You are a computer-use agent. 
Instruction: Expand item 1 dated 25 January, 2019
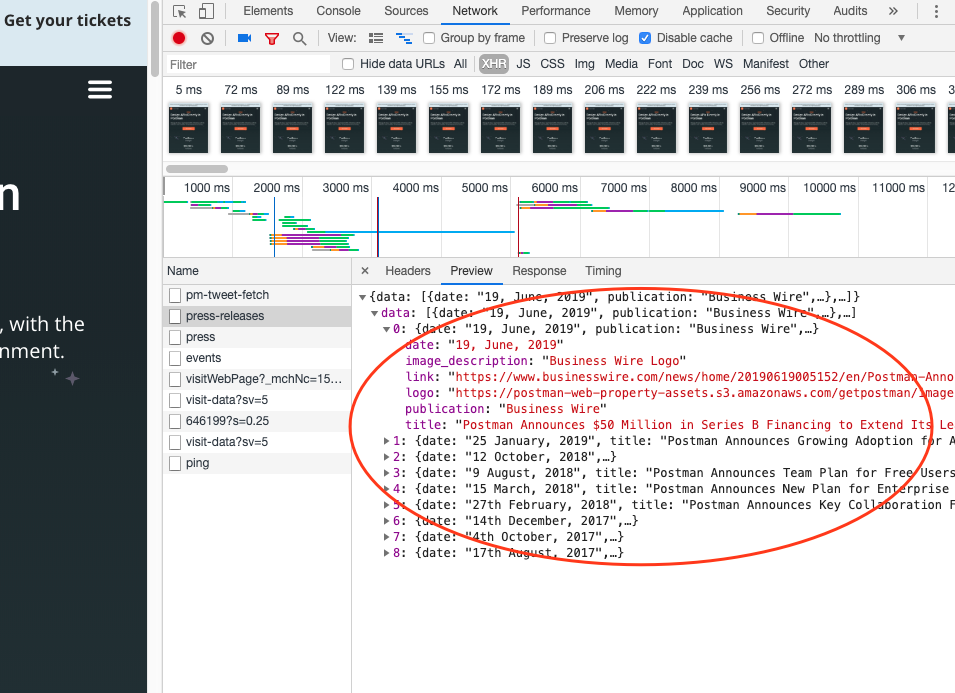(386, 440)
